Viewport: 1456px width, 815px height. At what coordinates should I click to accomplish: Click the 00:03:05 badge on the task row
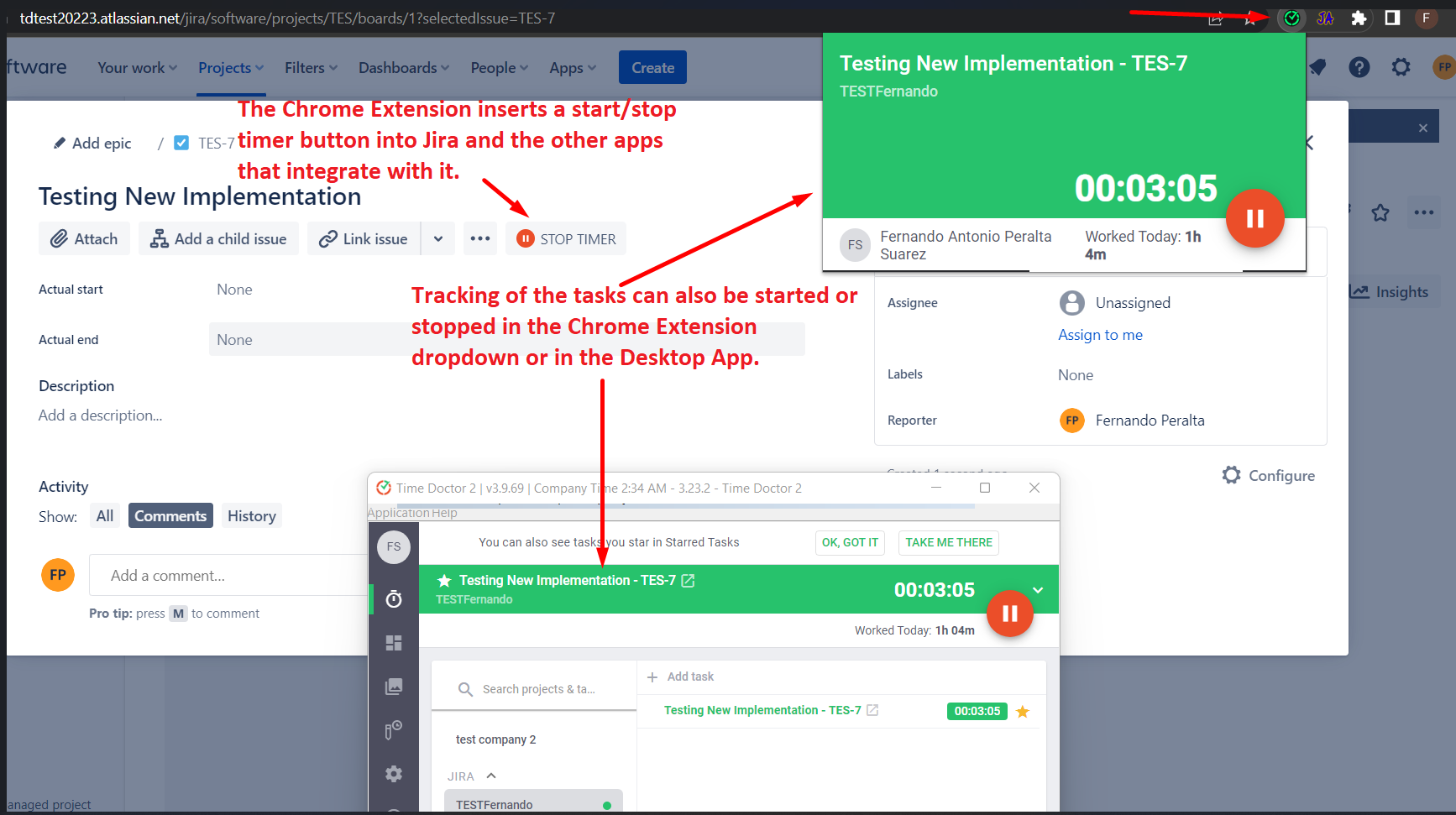[x=977, y=711]
